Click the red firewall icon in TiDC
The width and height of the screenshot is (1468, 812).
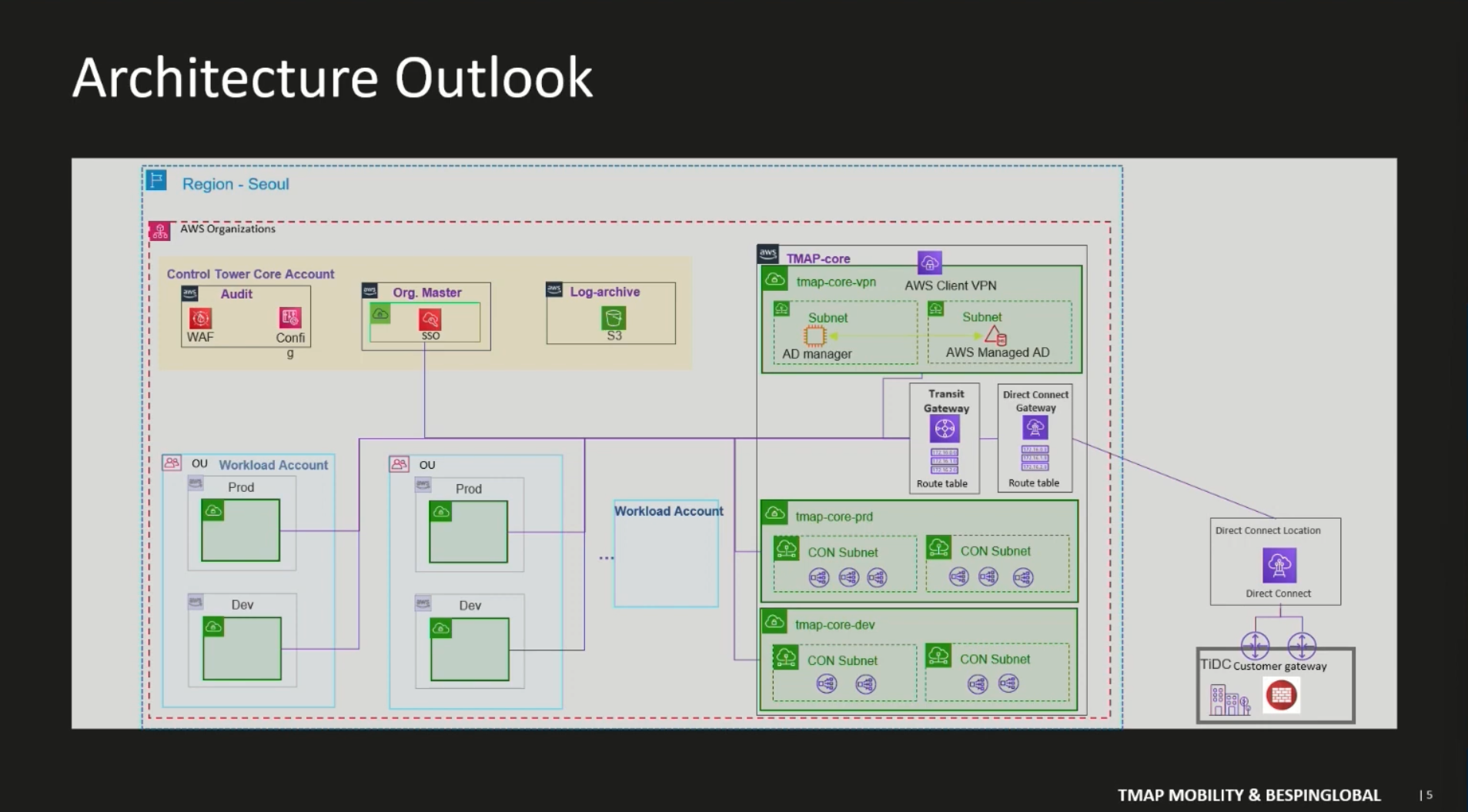coord(1282,696)
